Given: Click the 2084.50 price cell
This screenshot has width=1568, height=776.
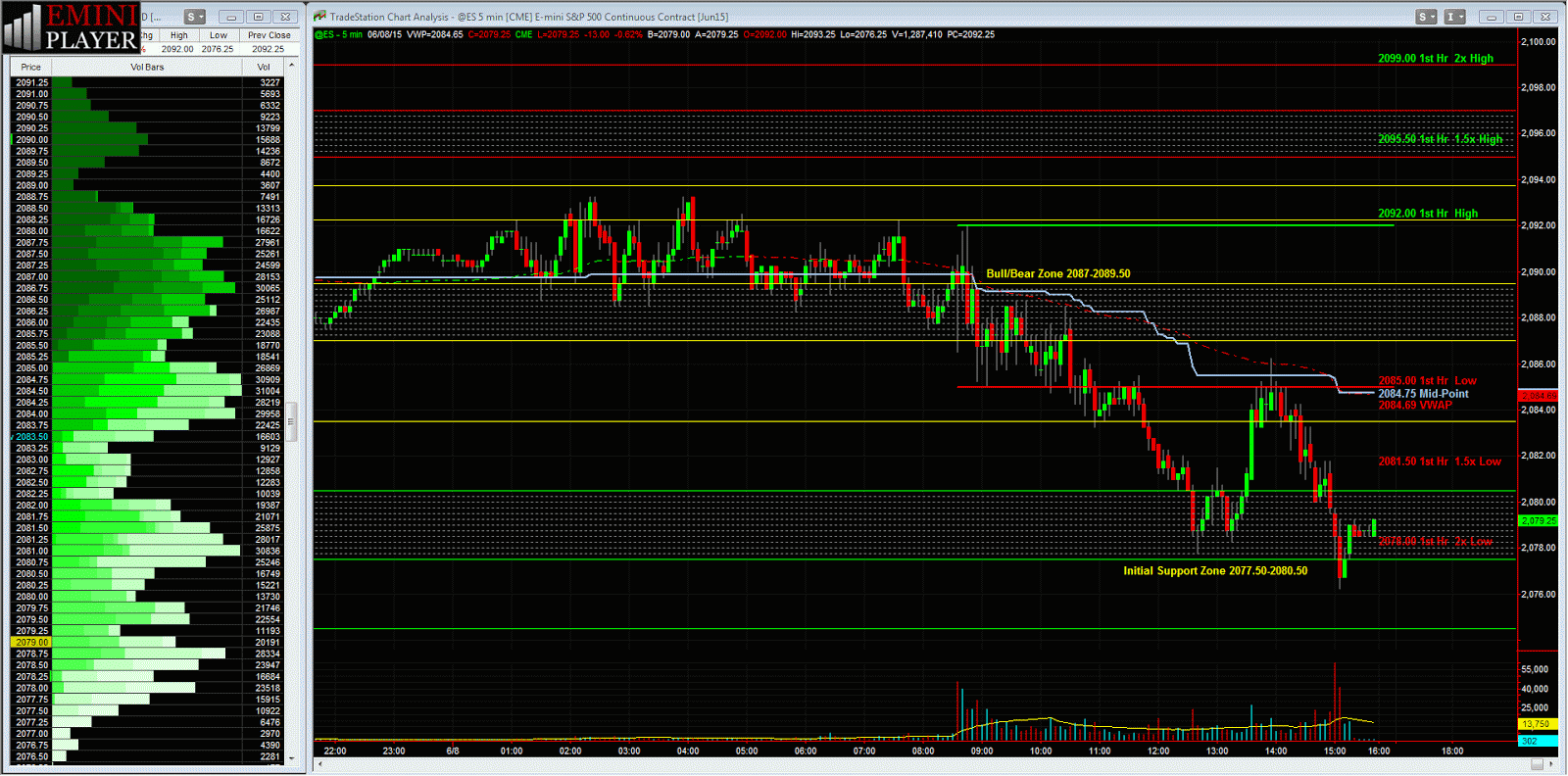Looking at the screenshot, I should 31,391.
